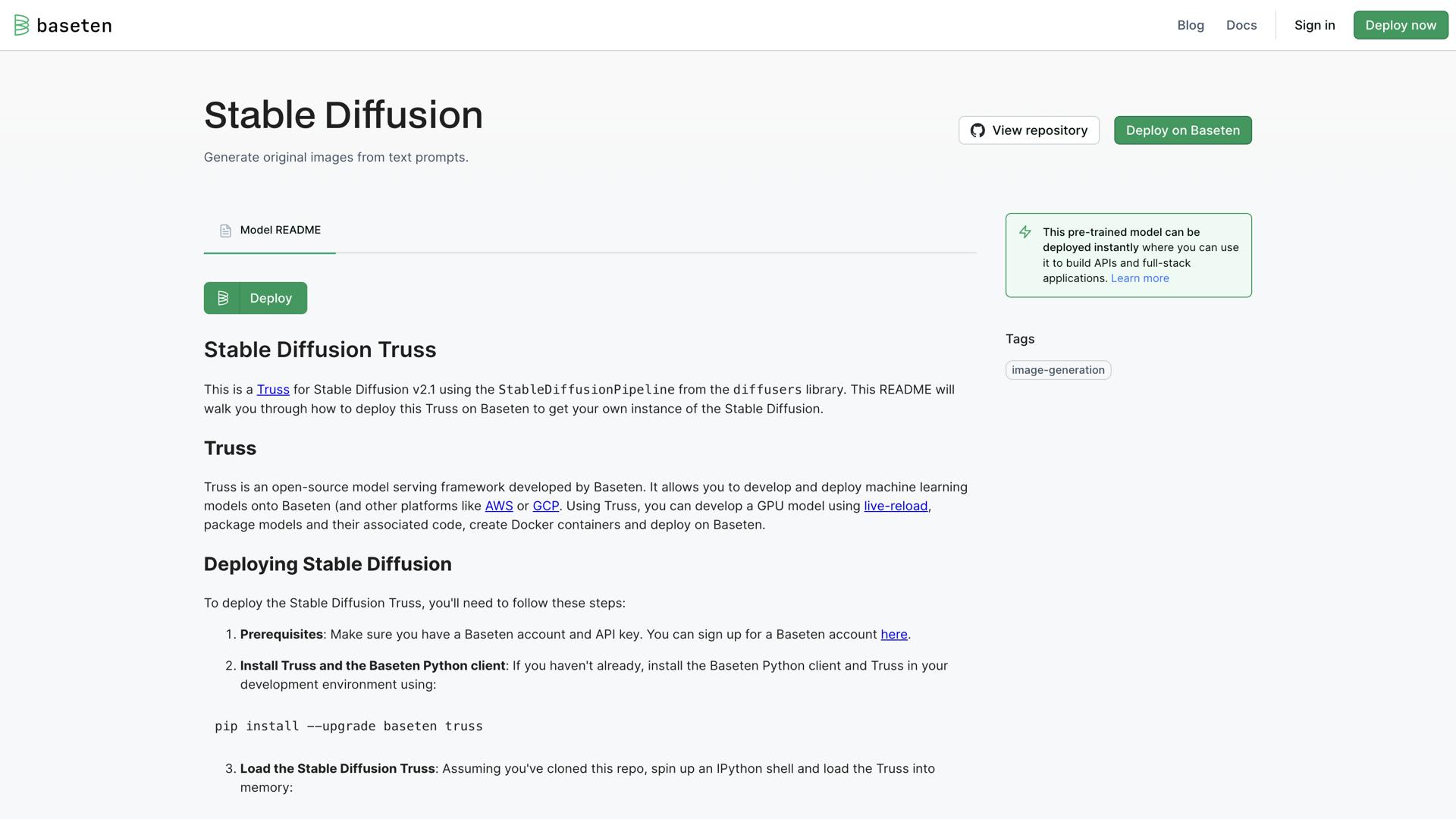
Task: Click the Baseten logo icon in header
Action: pos(21,25)
